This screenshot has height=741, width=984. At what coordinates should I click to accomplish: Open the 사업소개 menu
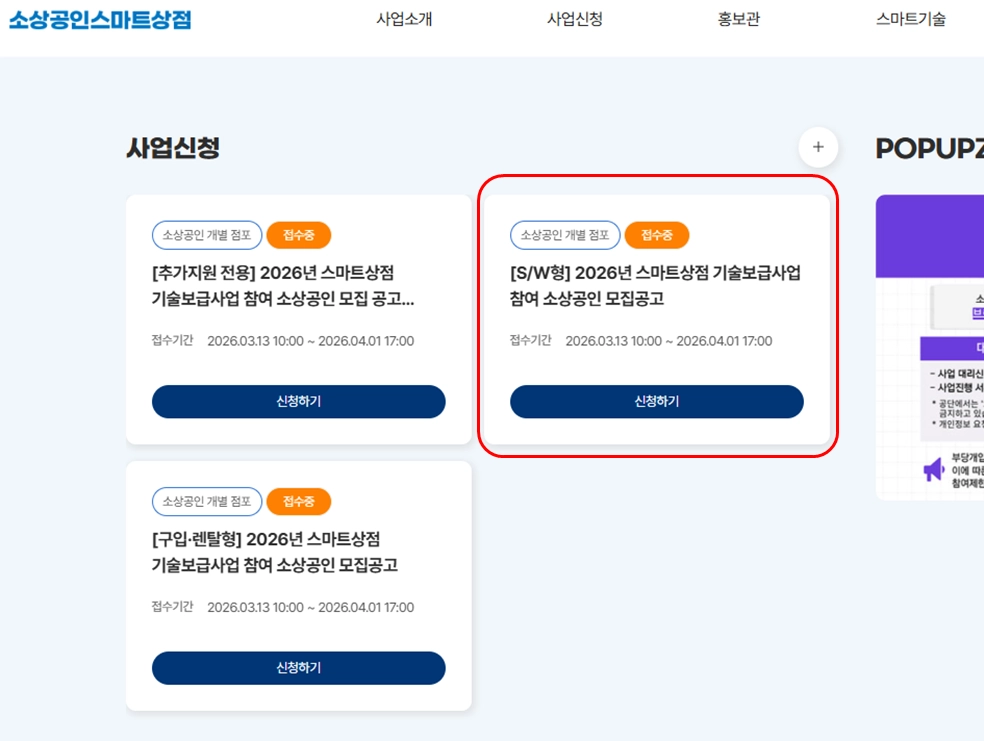pos(404,19)
